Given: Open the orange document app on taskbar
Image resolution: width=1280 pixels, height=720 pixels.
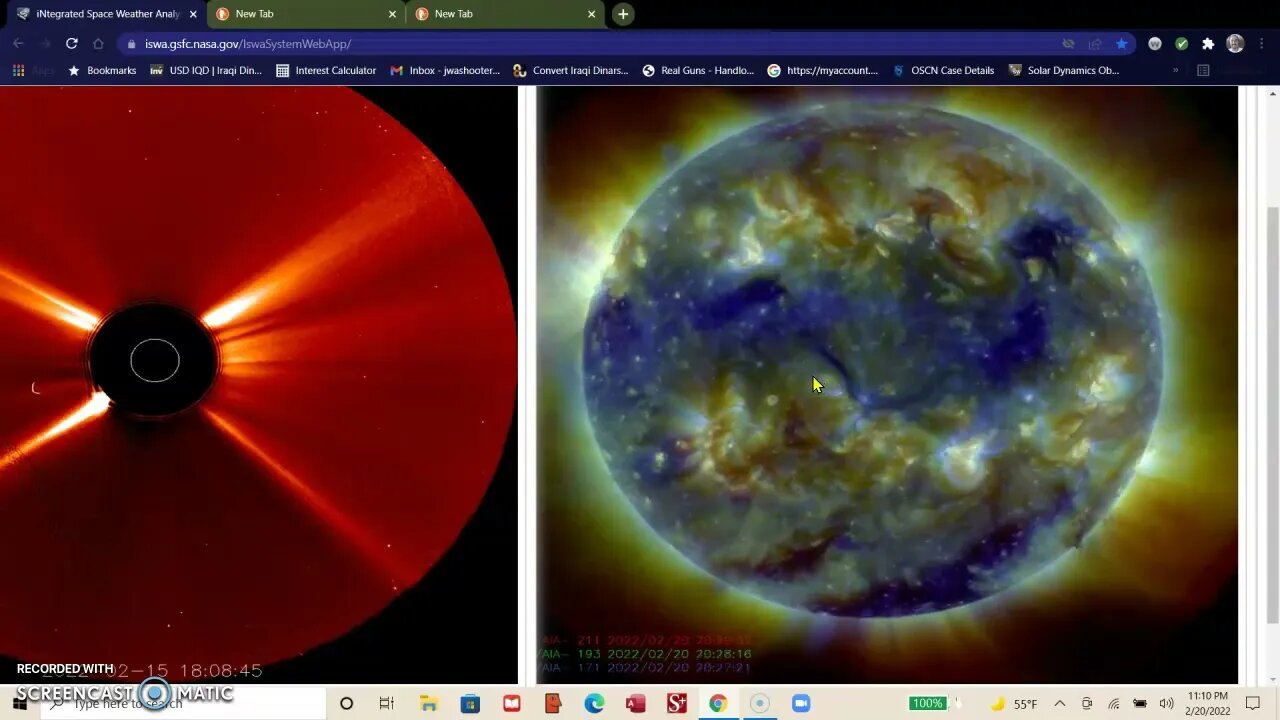Looking at the screenshot, I should (x=553, y=703).
